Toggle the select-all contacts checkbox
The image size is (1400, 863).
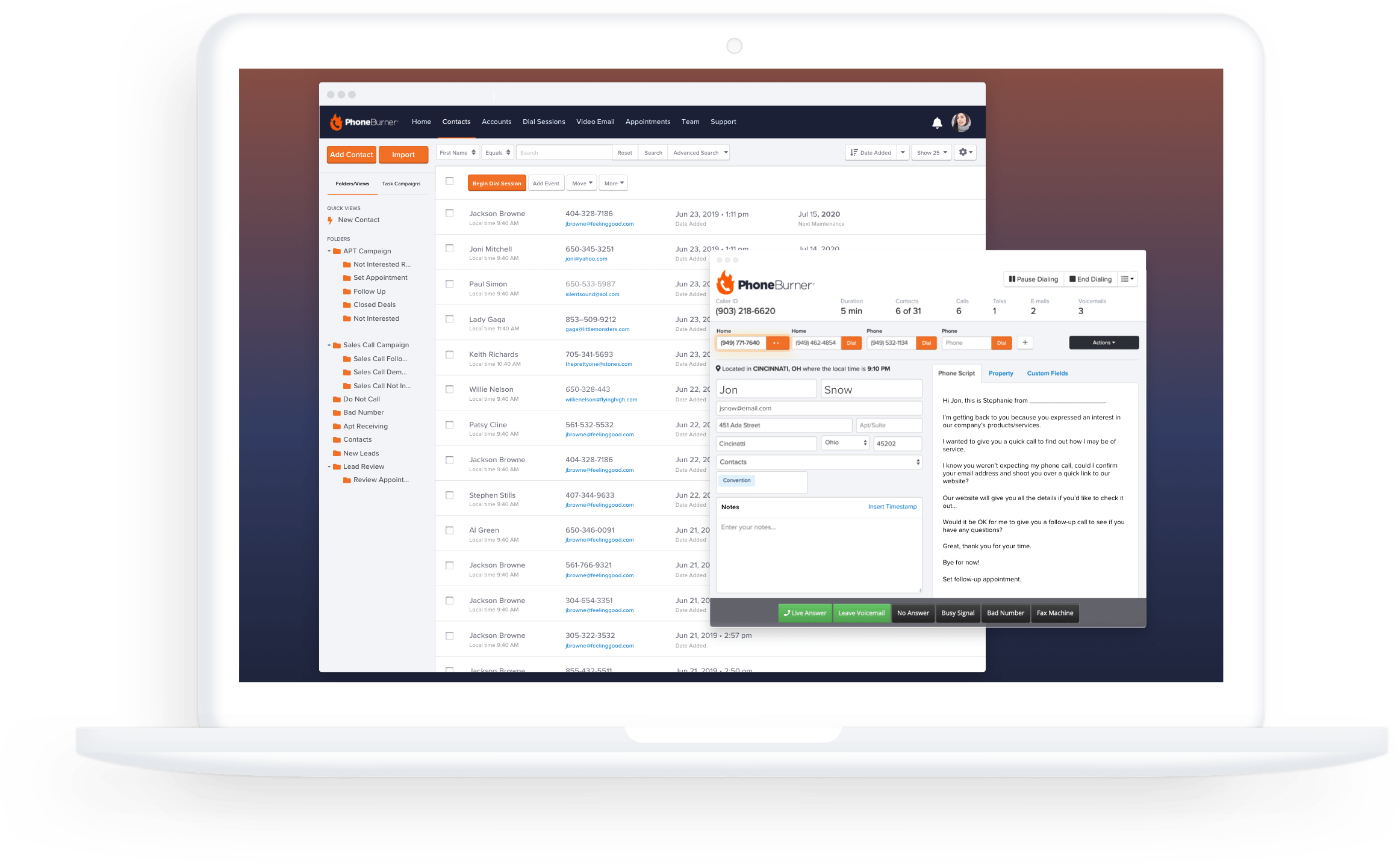click(449, 181)
